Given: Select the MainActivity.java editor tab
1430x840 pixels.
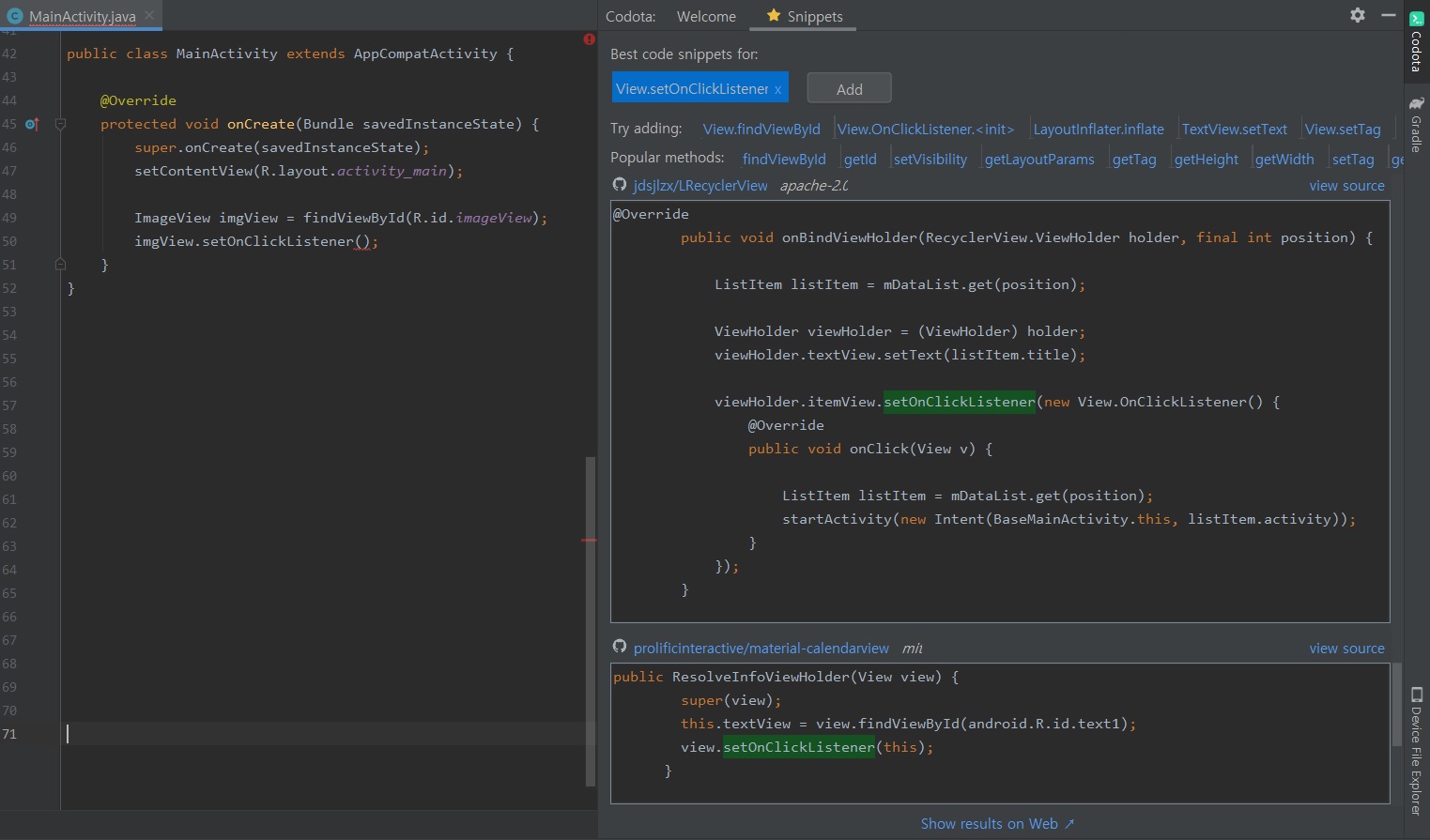Looking at the screenshot, I should [82, 16].
